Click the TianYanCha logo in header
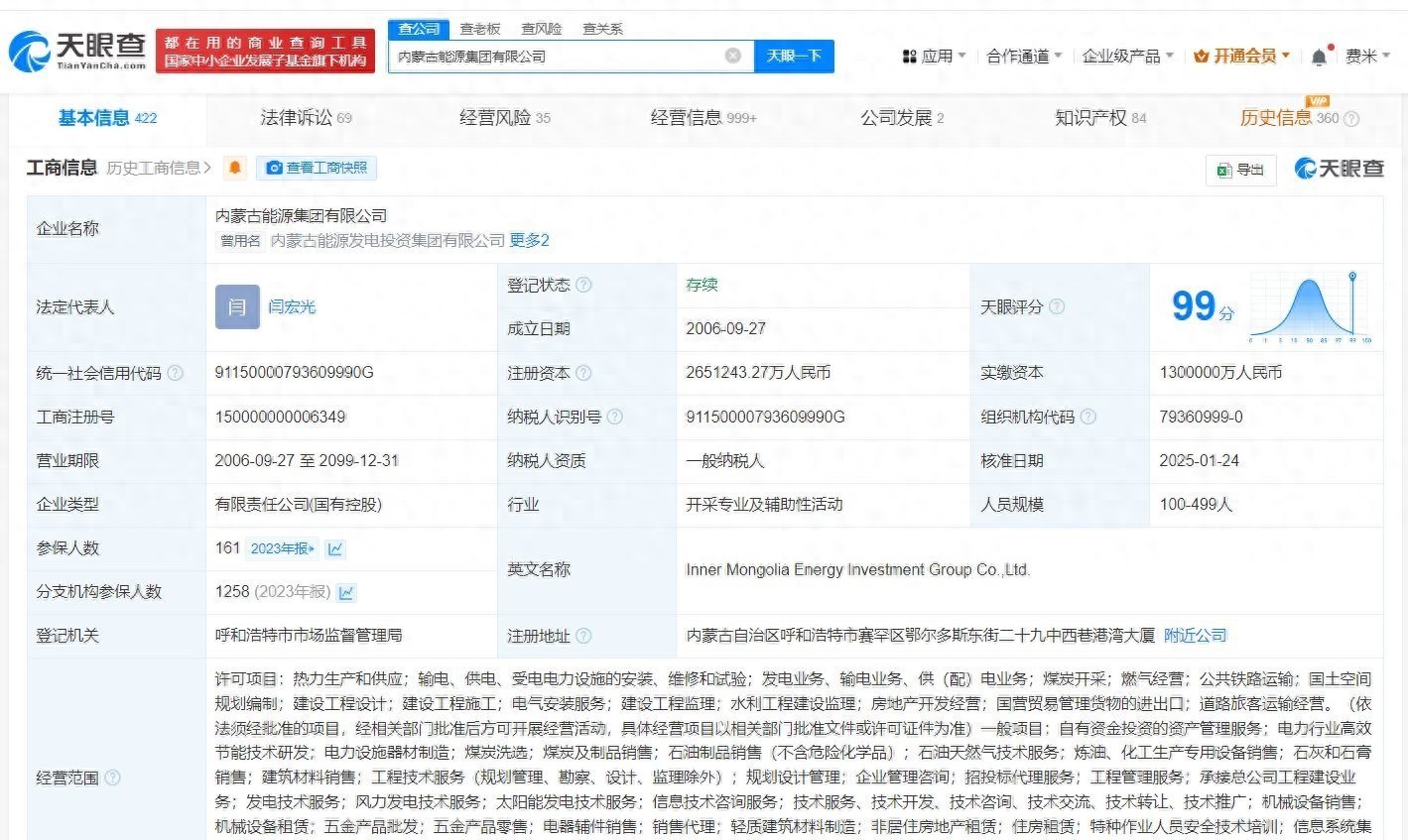This screenshot has height=840, width=1408. coord(77,50)
